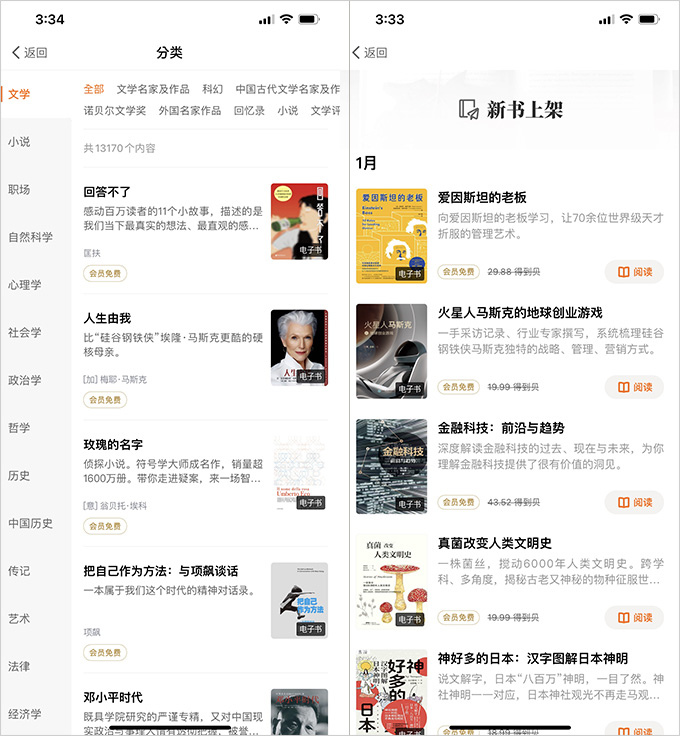Screen dimensions: 680x736
Task: Select the 政治学 category in sidebar
Action: click(x=24, y=380)
